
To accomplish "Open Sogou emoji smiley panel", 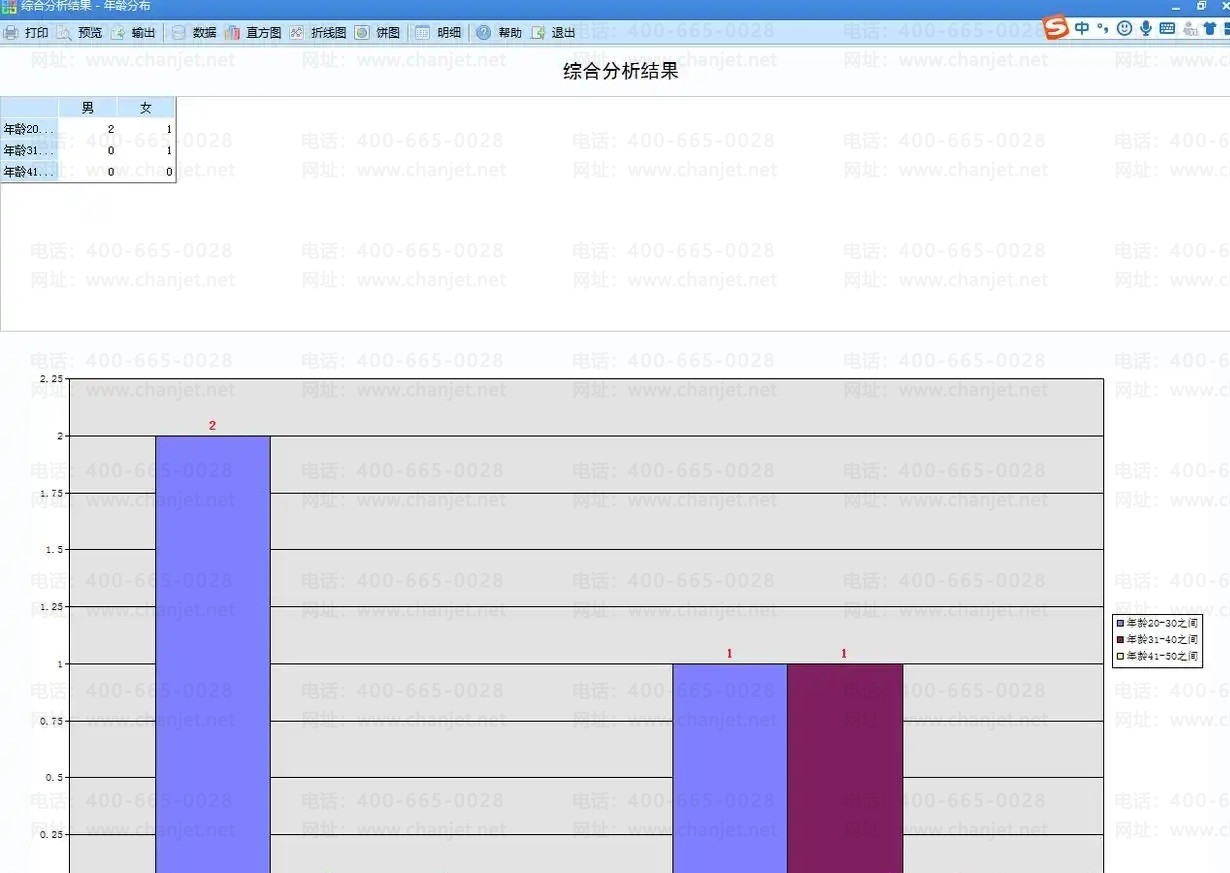I will click(x=1124, y=28).
